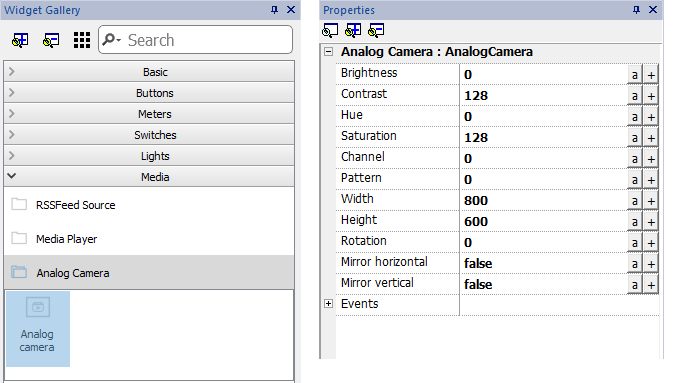Expand the Buttons widget category

149,93
